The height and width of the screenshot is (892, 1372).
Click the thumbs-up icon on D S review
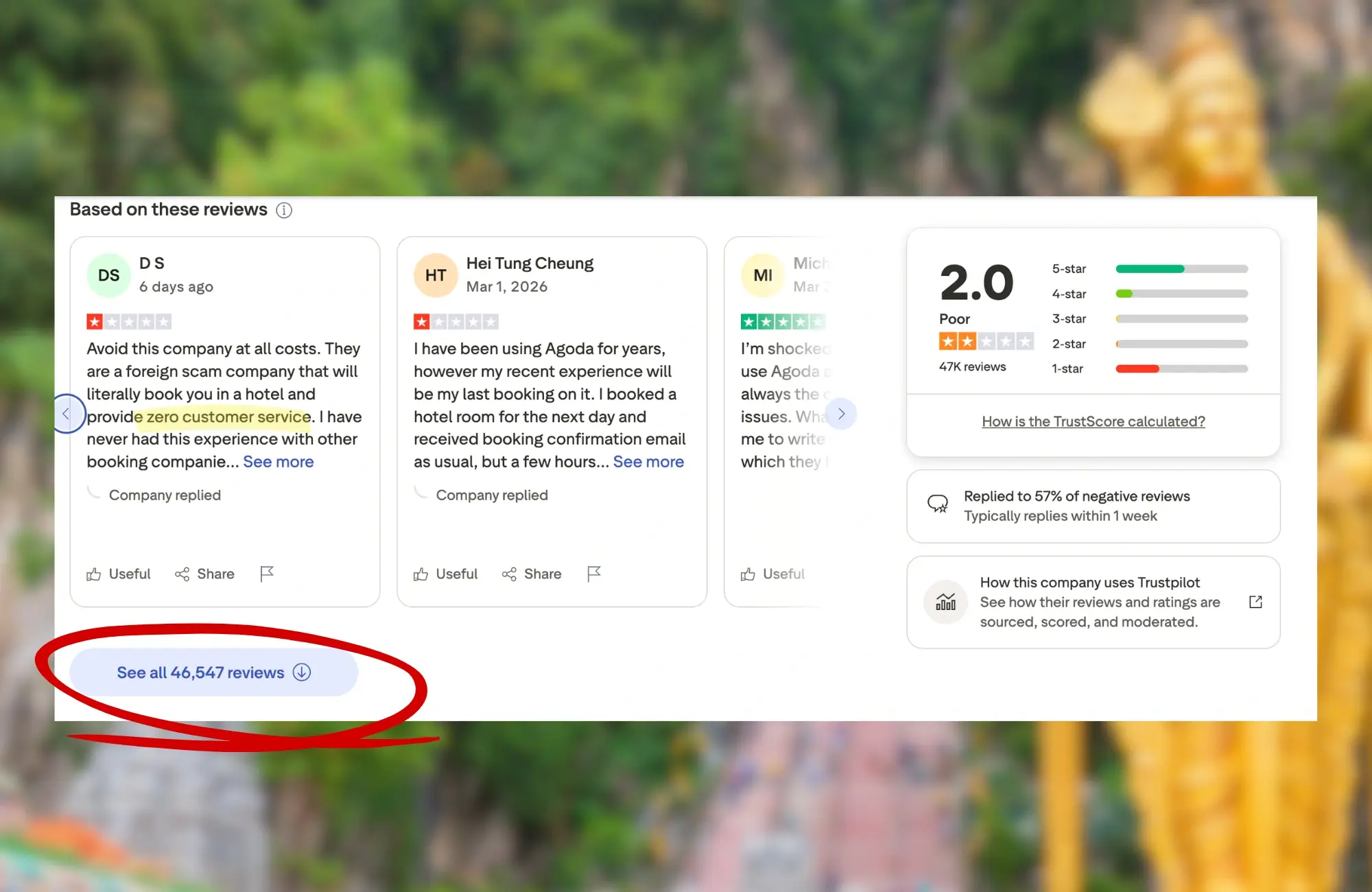click(94, 574)
